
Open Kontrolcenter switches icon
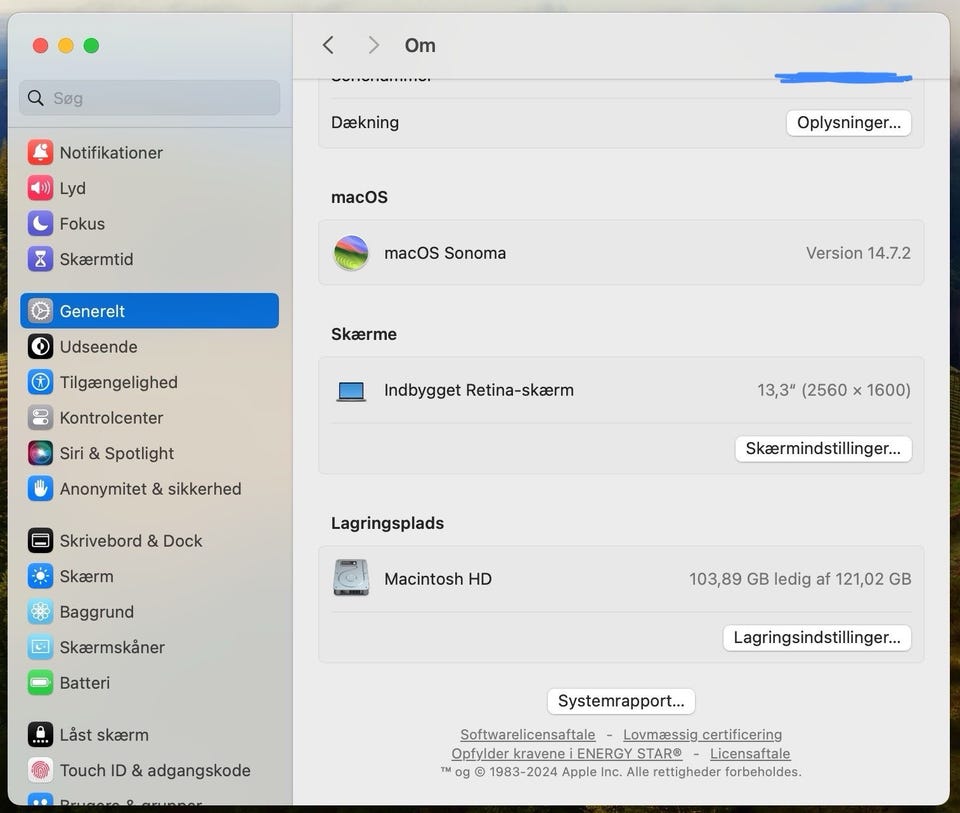40,418
